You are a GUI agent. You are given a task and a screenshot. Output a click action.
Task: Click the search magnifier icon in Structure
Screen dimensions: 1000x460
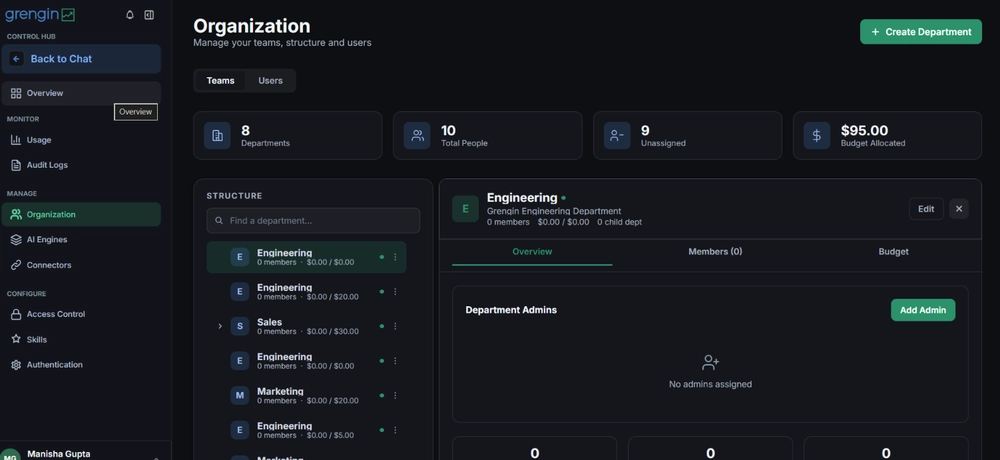pyautogui.click(x=219, y=221)
